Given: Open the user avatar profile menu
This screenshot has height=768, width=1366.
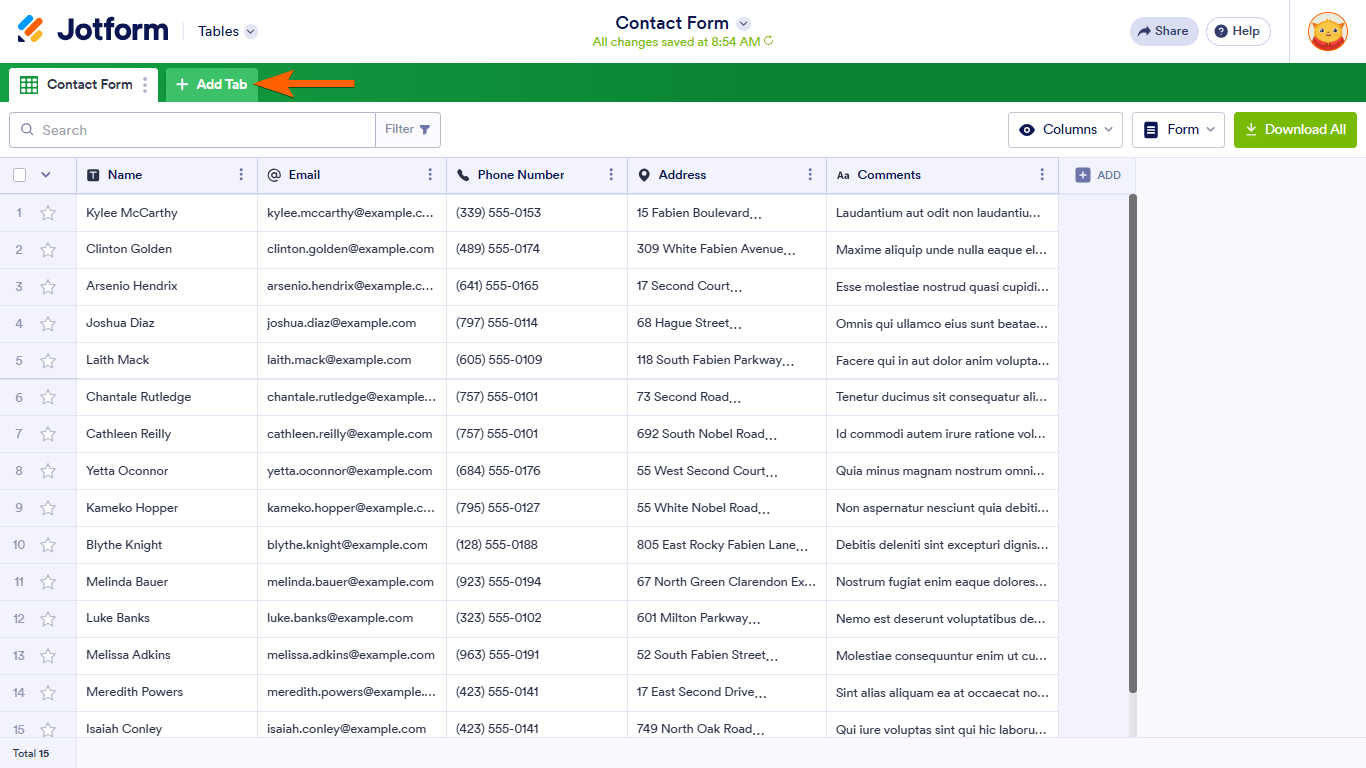Looking at the screenshot, I should coord(1327,31).
